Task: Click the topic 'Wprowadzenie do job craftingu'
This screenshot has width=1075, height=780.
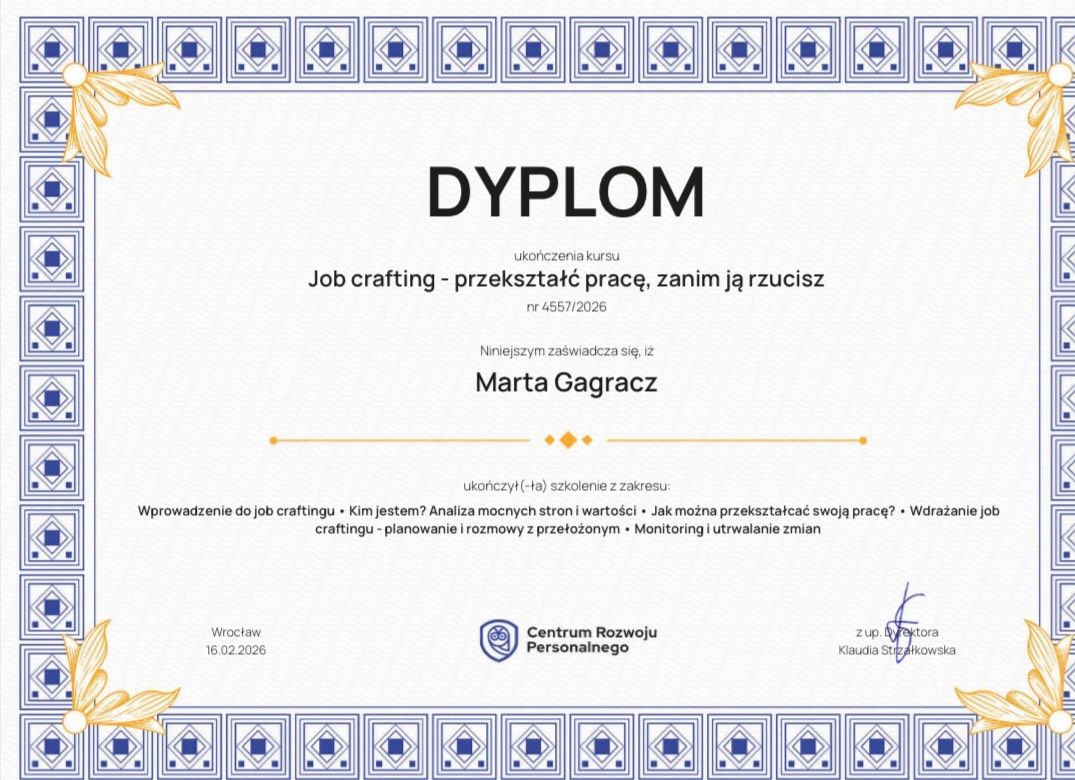Action: tap(236, 511)
